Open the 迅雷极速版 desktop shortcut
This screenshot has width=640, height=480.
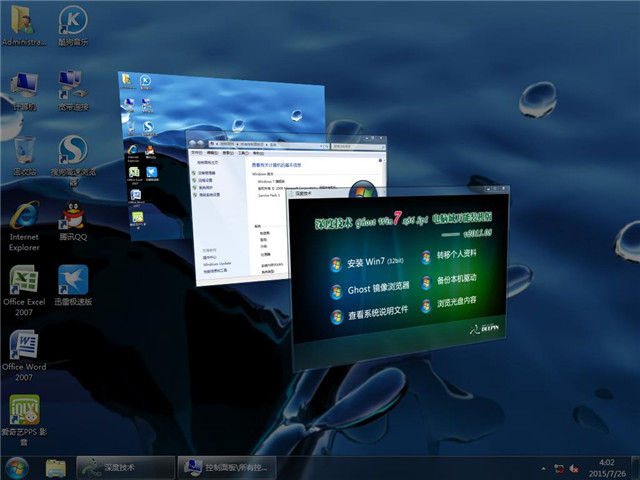coord(73,286)
